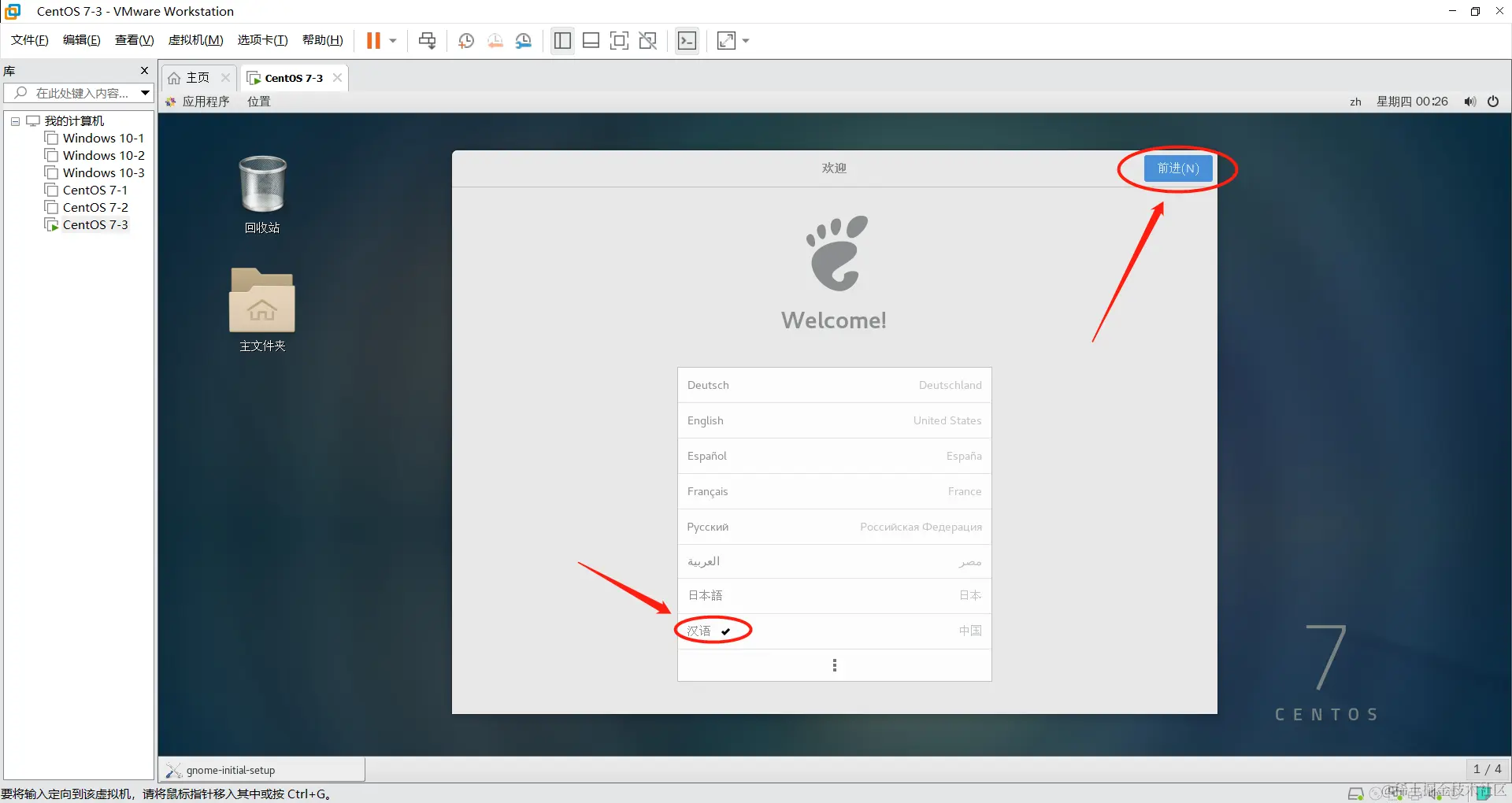
Task: Select the Español language row
Action: (x=834, y=456)
